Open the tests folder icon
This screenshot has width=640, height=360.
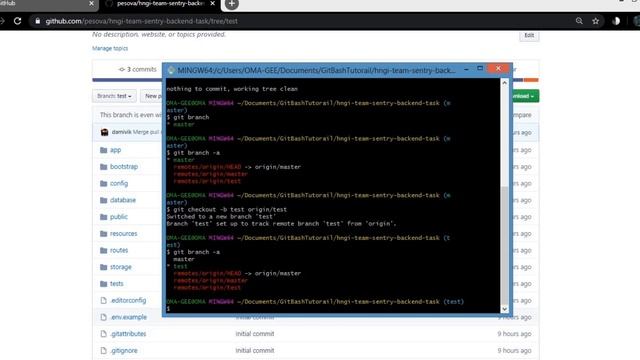104,284
